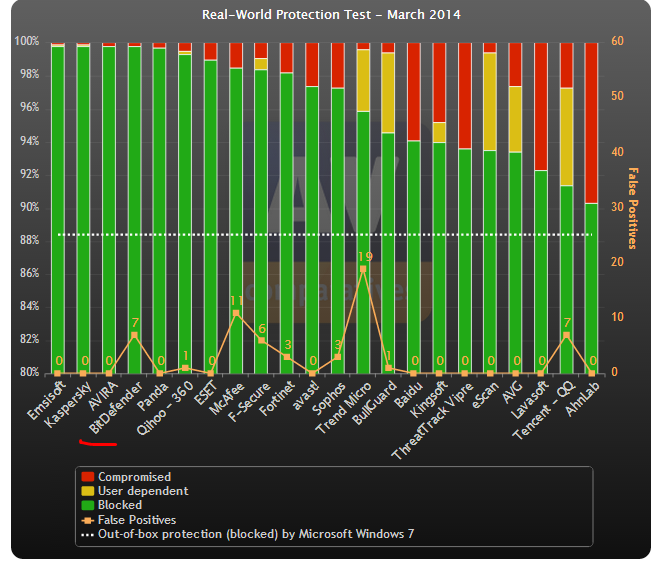The width and height of the screenshot is (663, 563).
Task: Click the green Blocked legend swatch
Action: pyautogui.click(x=87, y=505)
